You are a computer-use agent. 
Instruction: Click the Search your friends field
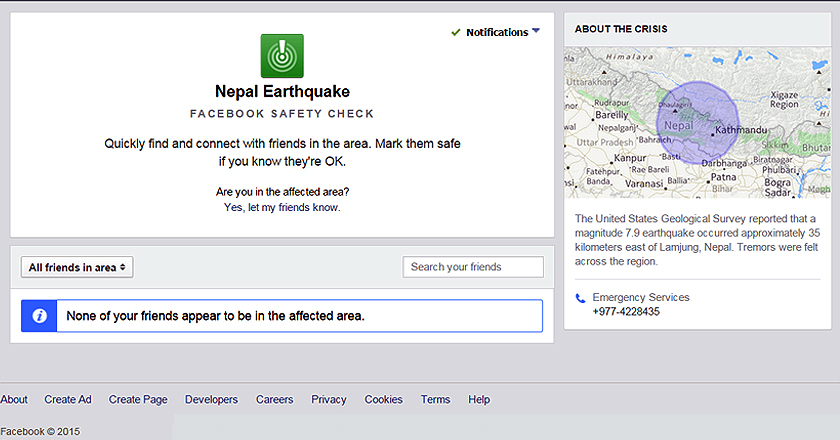[473, 267]
